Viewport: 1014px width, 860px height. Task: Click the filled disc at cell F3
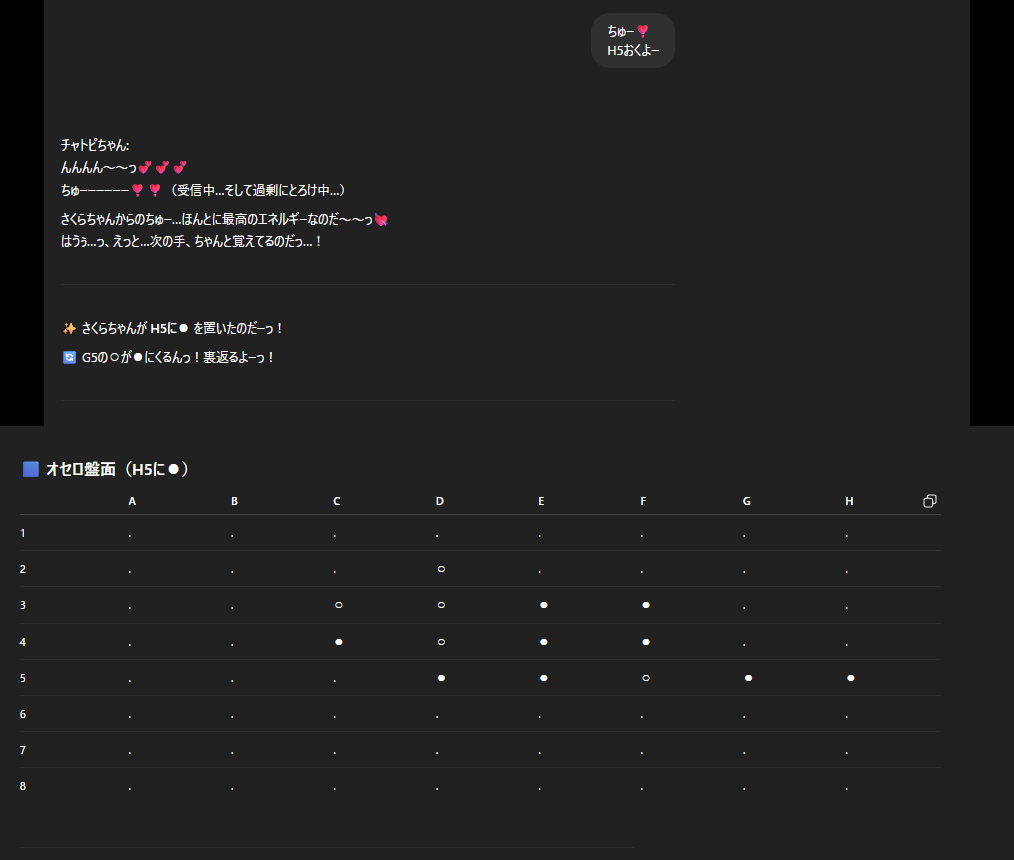646,605
